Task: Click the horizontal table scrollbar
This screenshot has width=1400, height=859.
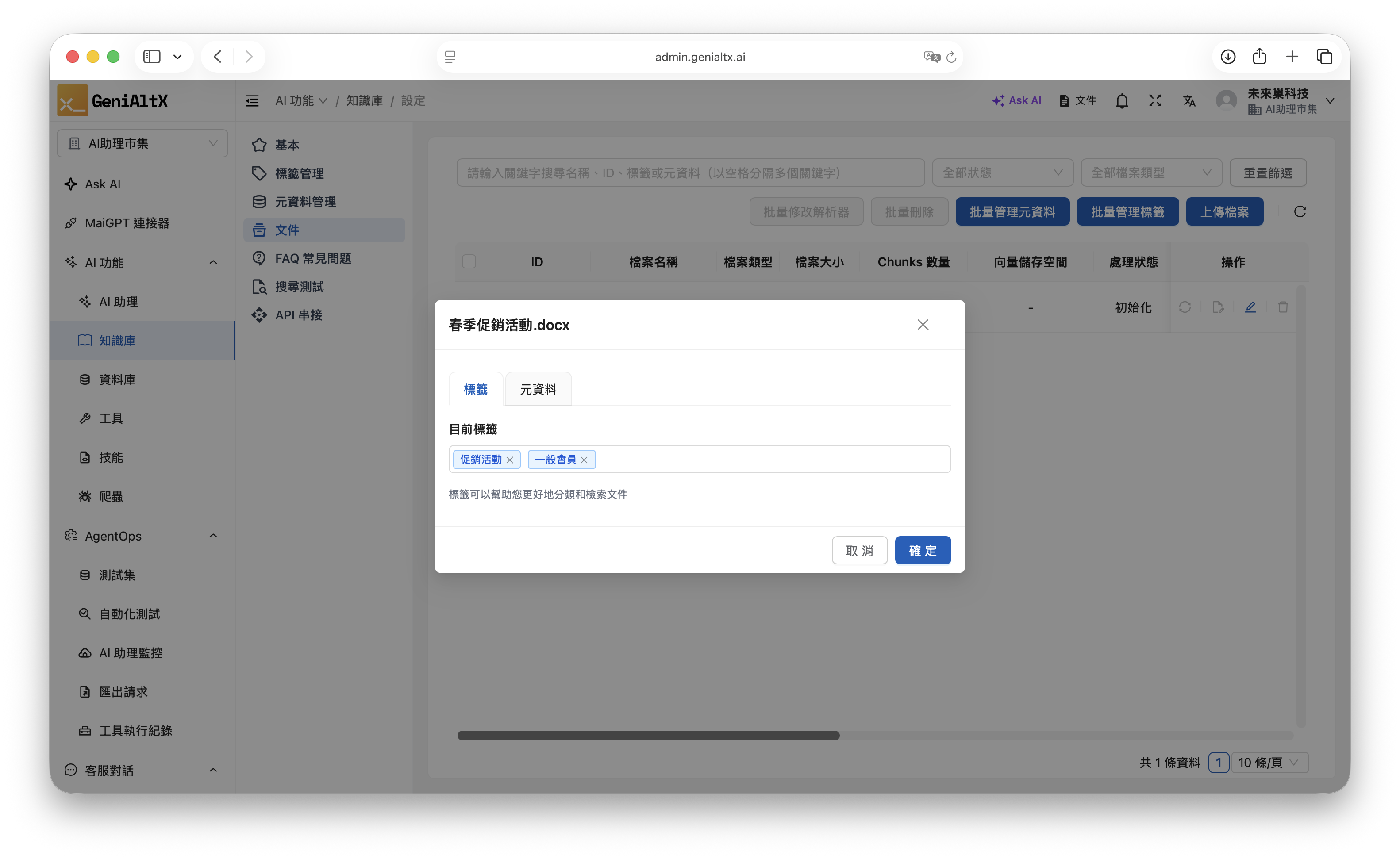Action: pyautogui.click(x=648, y=736)
